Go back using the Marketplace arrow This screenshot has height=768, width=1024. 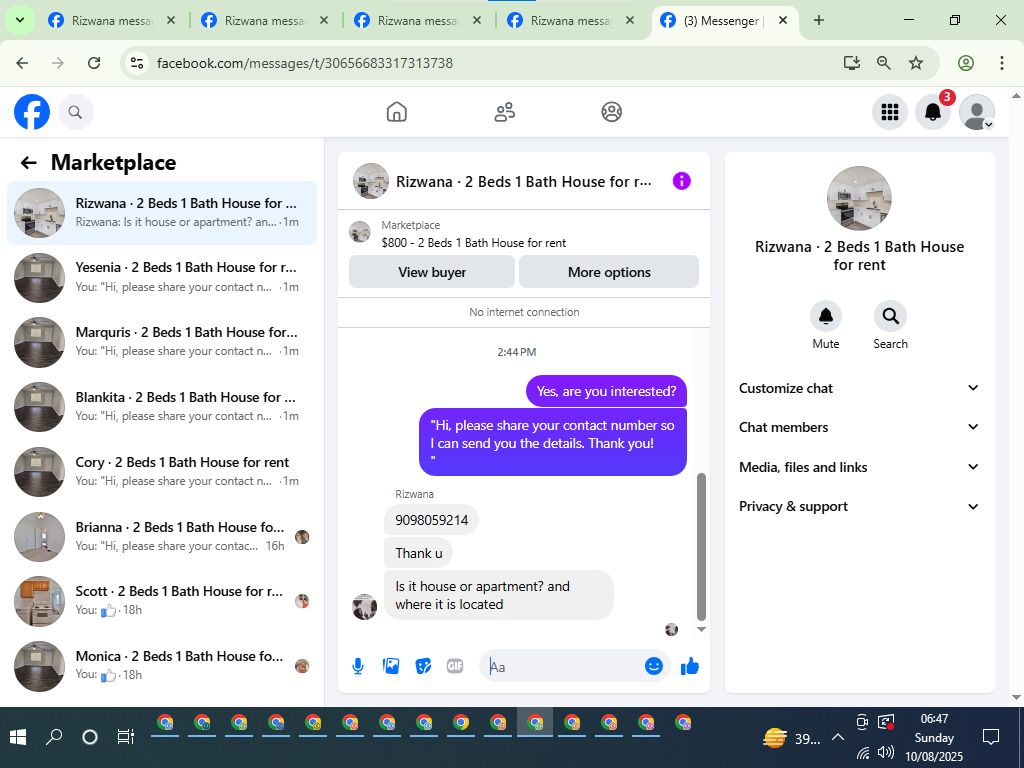pos(28,163)
